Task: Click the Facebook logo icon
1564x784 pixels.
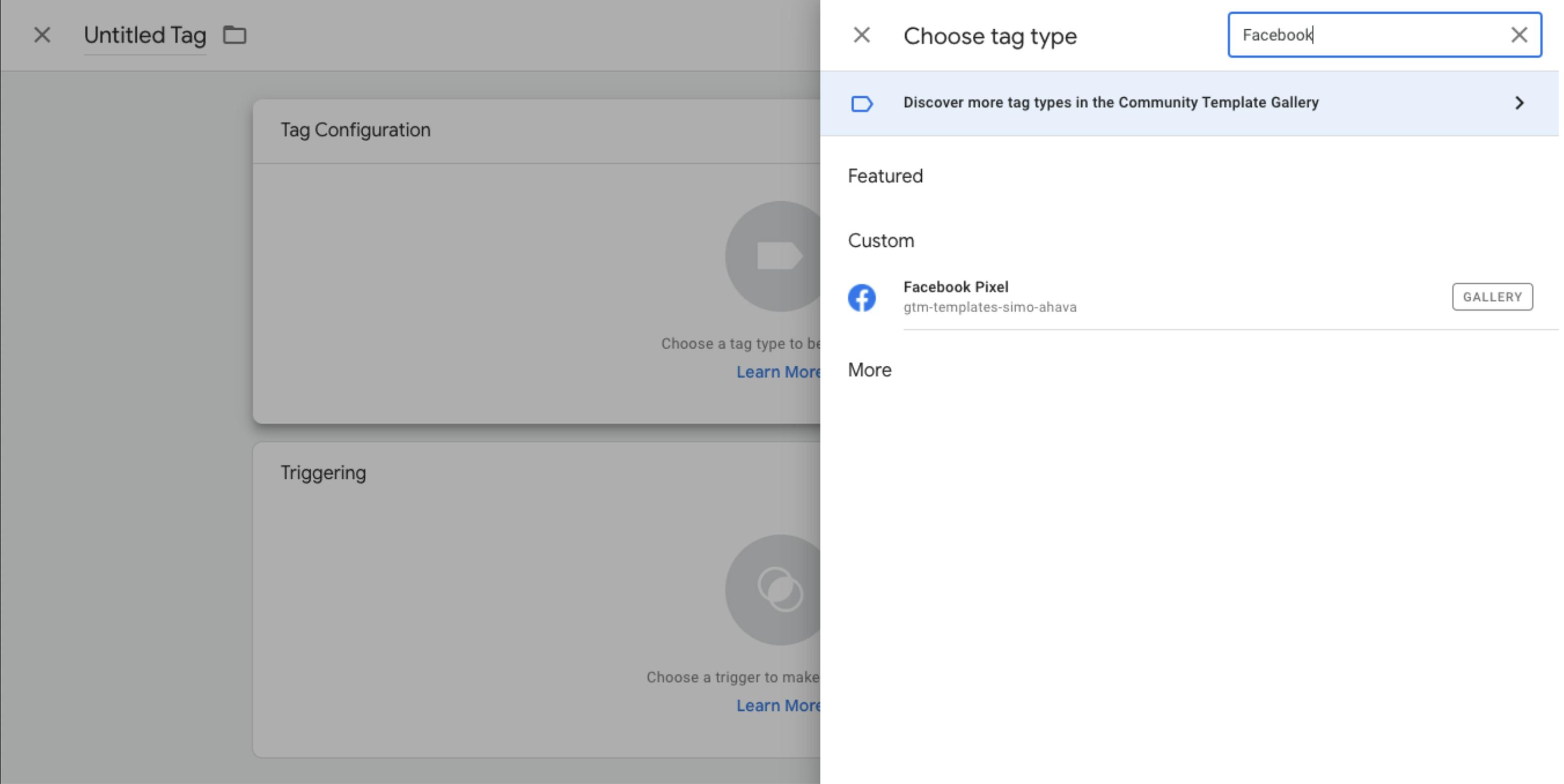Action: [x=862, y=298]
